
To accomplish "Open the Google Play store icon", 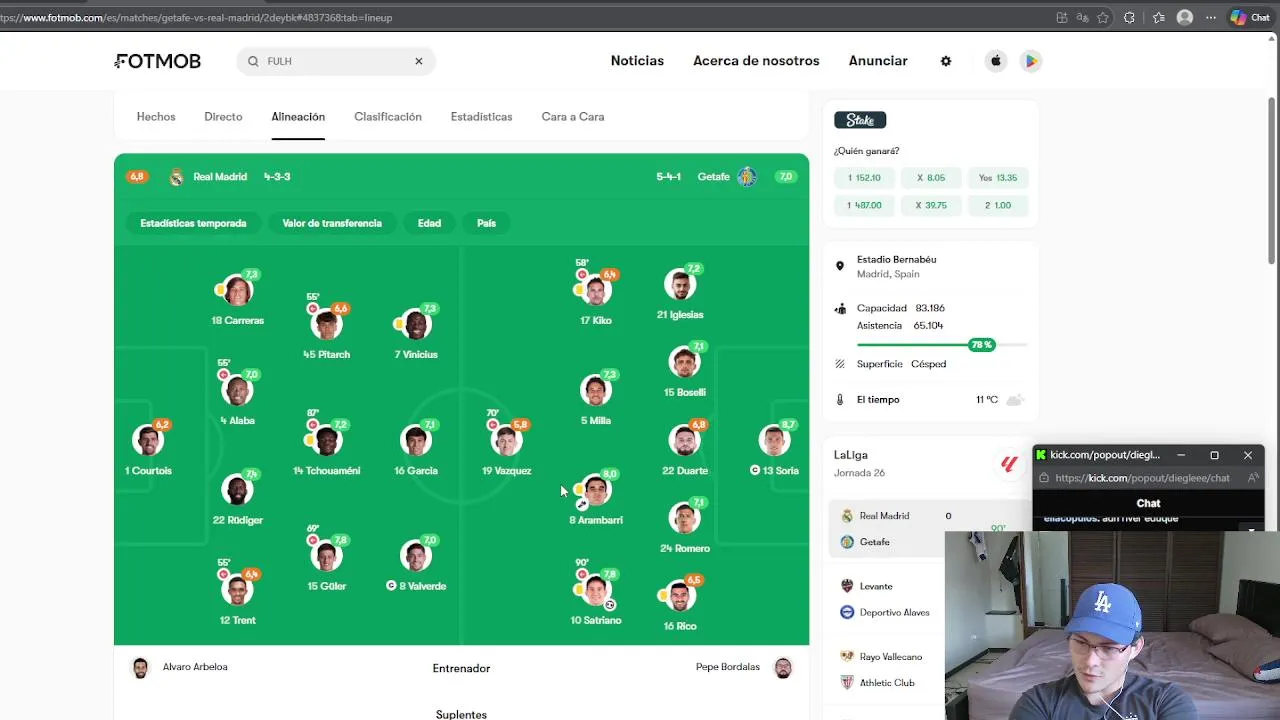I will click(x=1031, y=61).
